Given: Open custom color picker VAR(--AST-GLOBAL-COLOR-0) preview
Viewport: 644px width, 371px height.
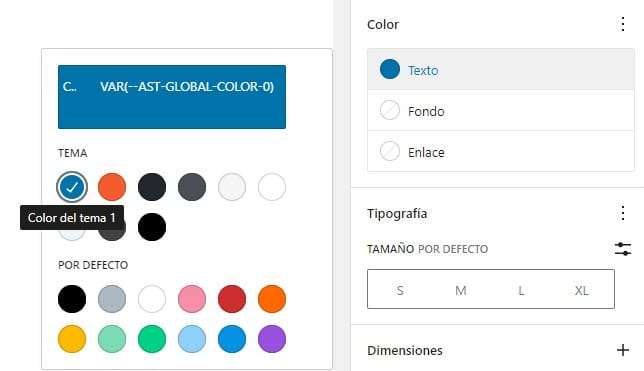Looking at the screenshot, I should click(172, 97).
